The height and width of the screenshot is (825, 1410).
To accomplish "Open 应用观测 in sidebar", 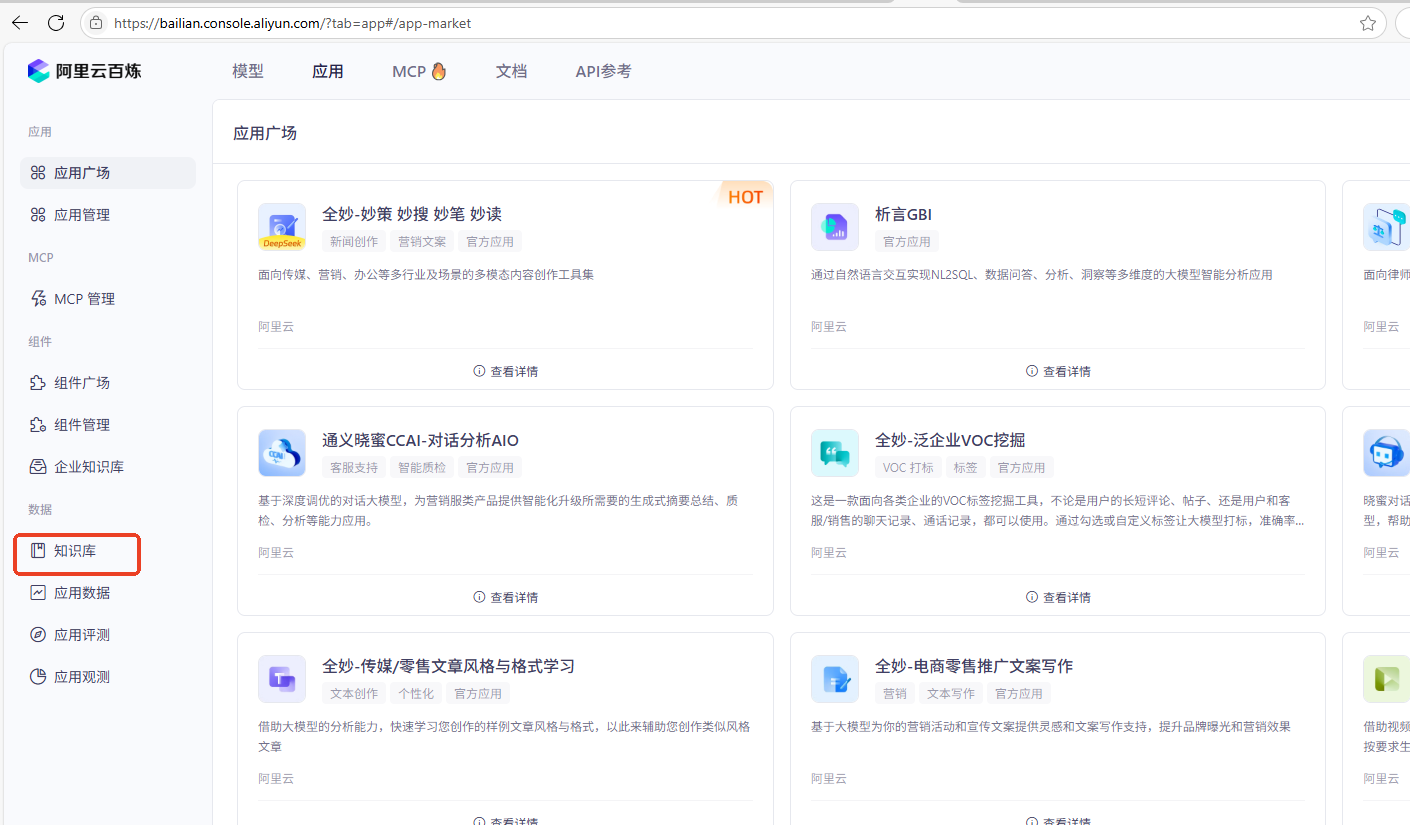I will coord(108,677).
